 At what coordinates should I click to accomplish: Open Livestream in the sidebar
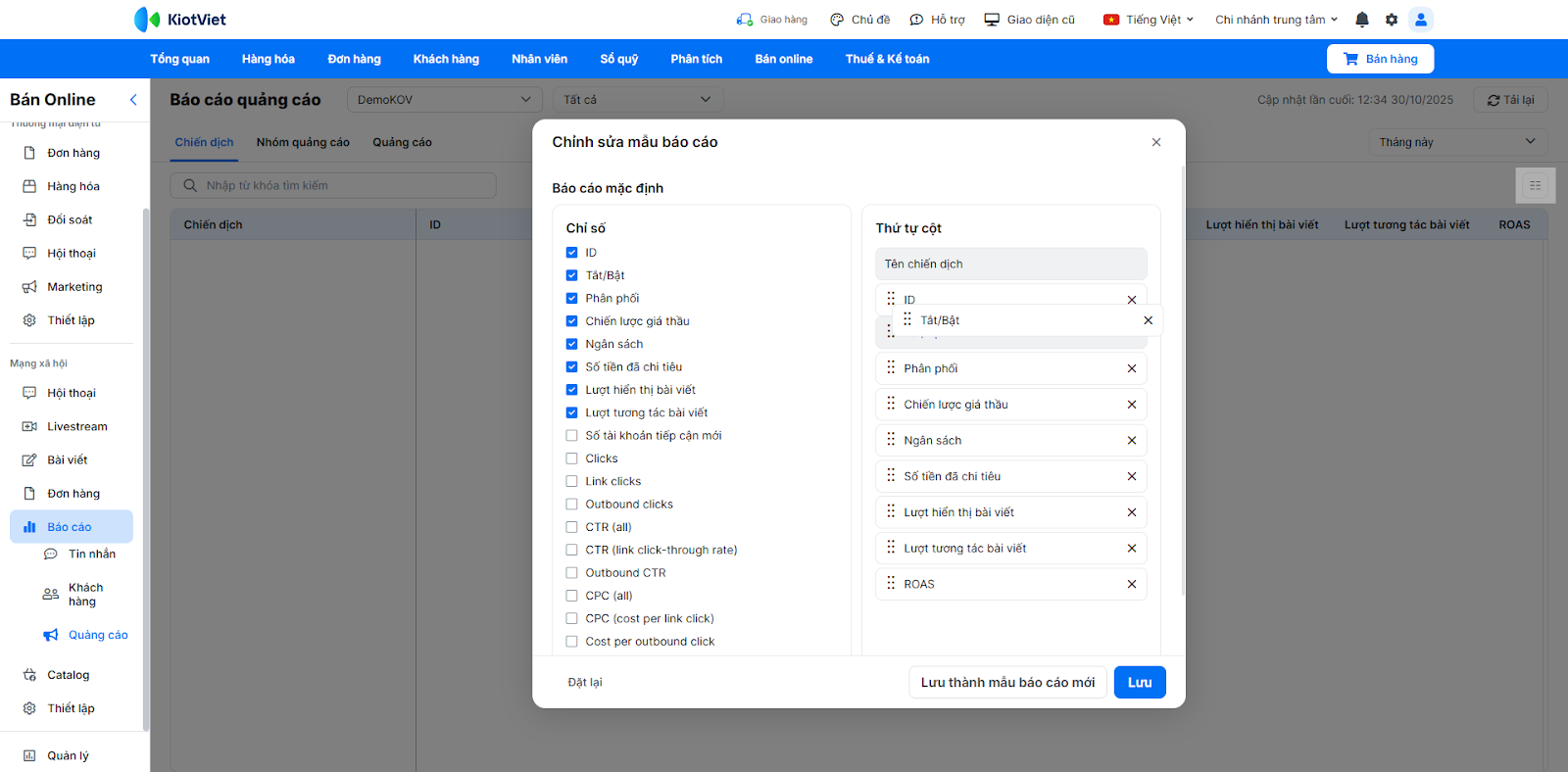[77, 427]
